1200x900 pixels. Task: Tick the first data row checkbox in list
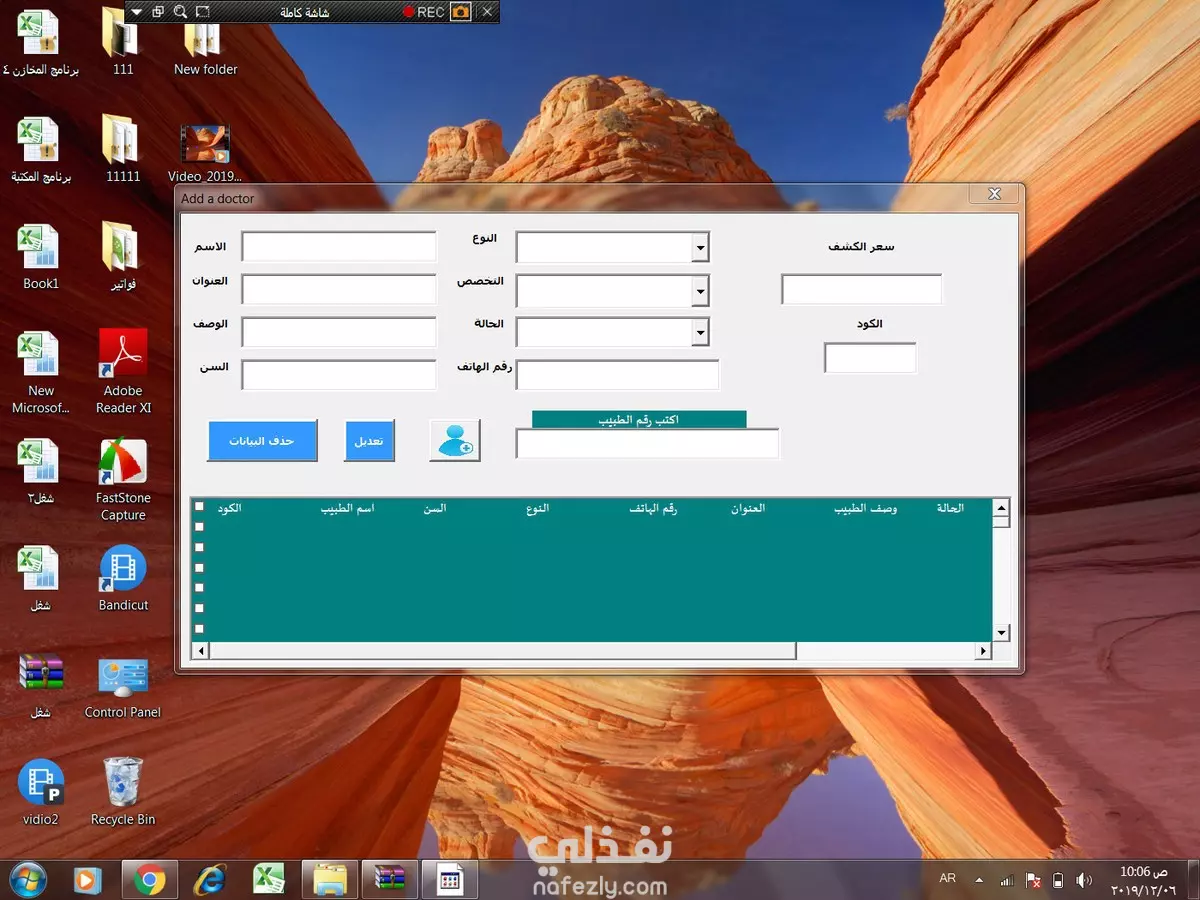pos(199,527)
